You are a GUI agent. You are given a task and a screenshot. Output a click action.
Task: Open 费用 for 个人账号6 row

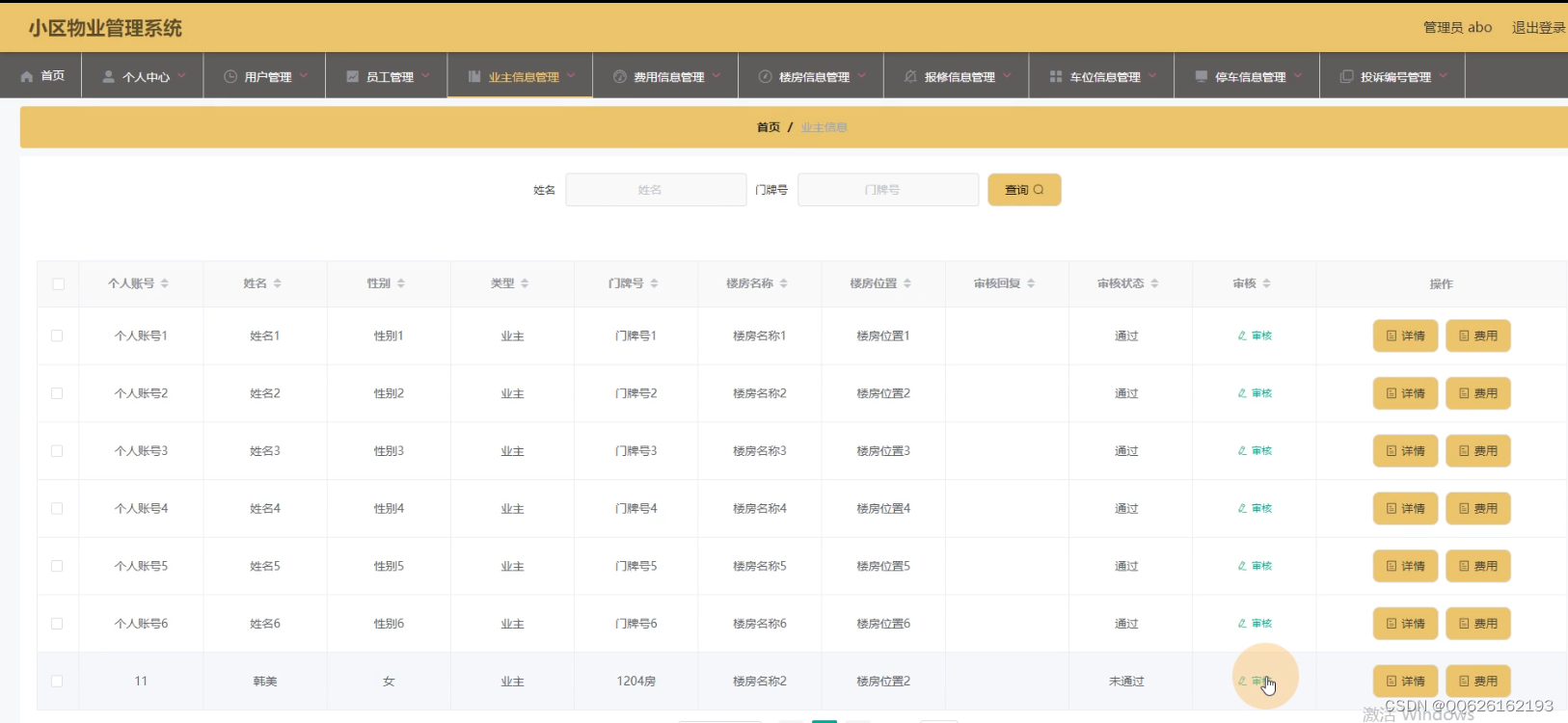coord(1478,624)
